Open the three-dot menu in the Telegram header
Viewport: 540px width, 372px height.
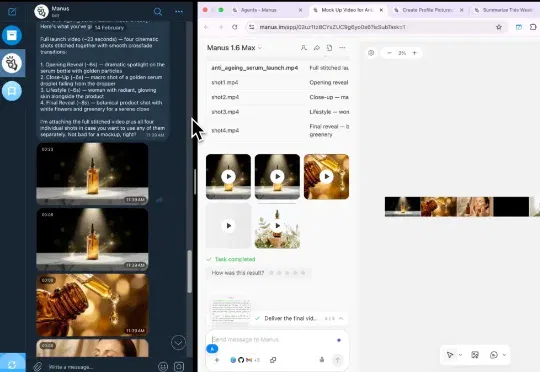(x=179, y=12)
